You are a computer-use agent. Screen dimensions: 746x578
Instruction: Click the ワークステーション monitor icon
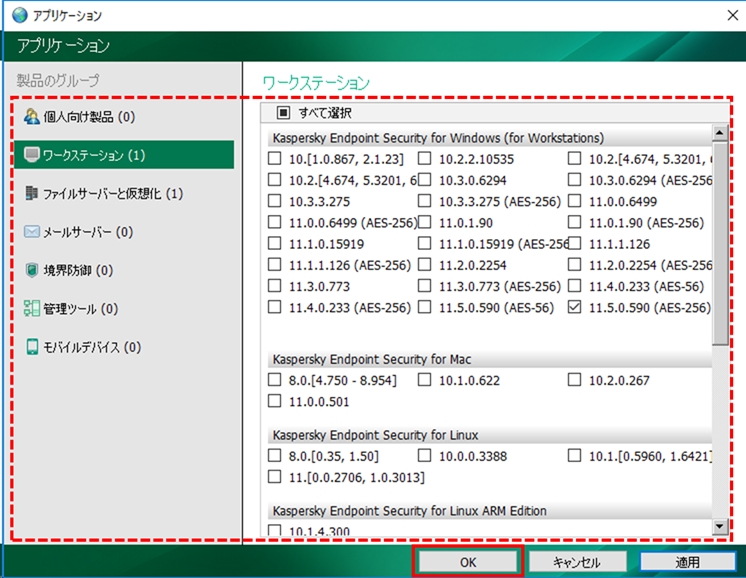tap(31, 155)
